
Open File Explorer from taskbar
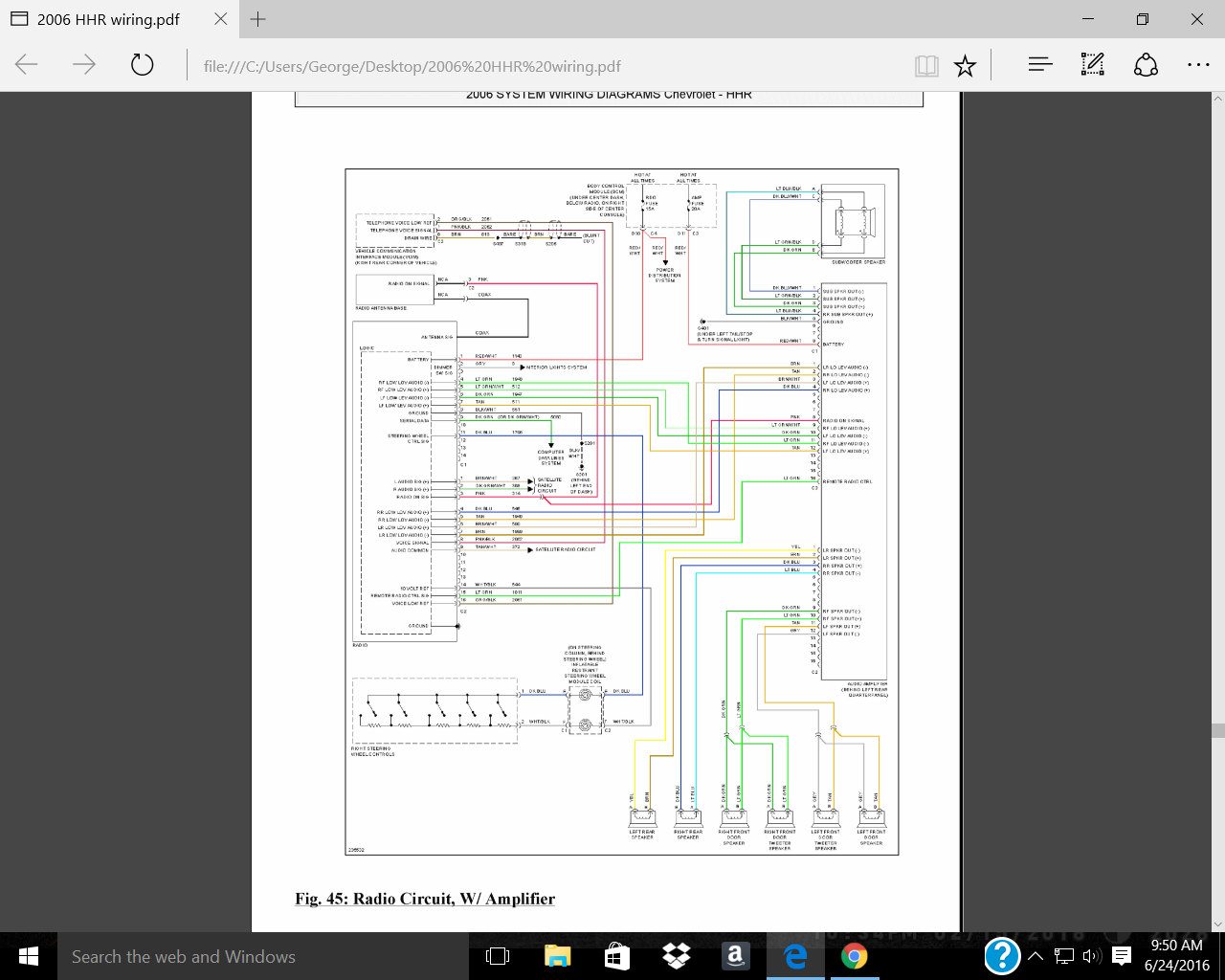[557, 956]
